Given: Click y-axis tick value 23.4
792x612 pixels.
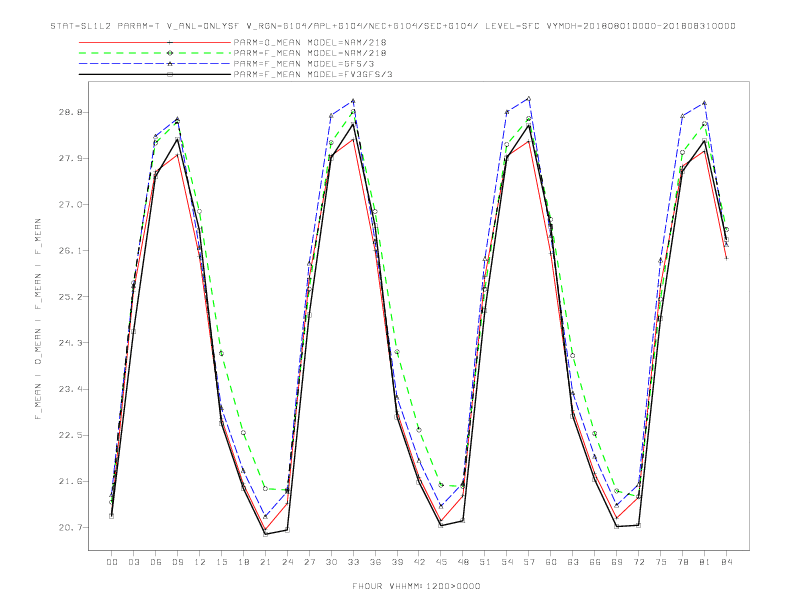Looking at the screenshot, I should [71, 389].
